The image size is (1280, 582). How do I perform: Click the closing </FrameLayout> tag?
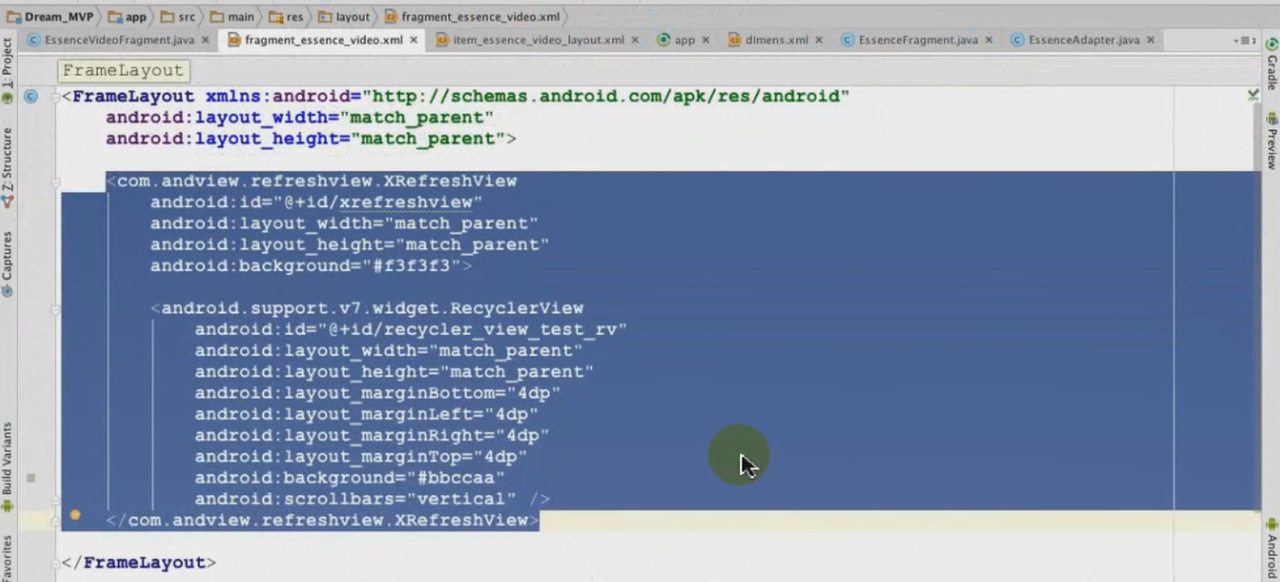(139, 563)
